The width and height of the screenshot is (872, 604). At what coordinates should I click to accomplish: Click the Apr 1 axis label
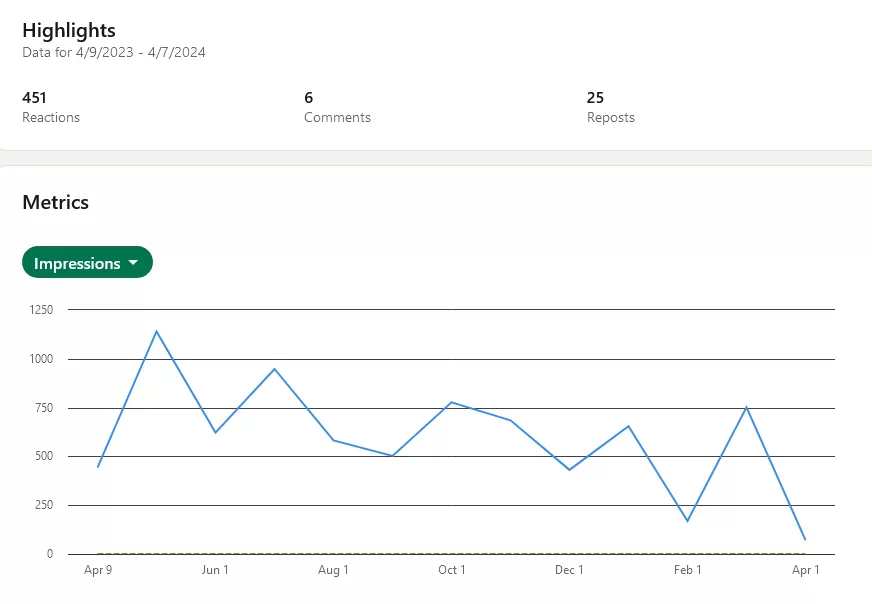click(x=806, y=570)
